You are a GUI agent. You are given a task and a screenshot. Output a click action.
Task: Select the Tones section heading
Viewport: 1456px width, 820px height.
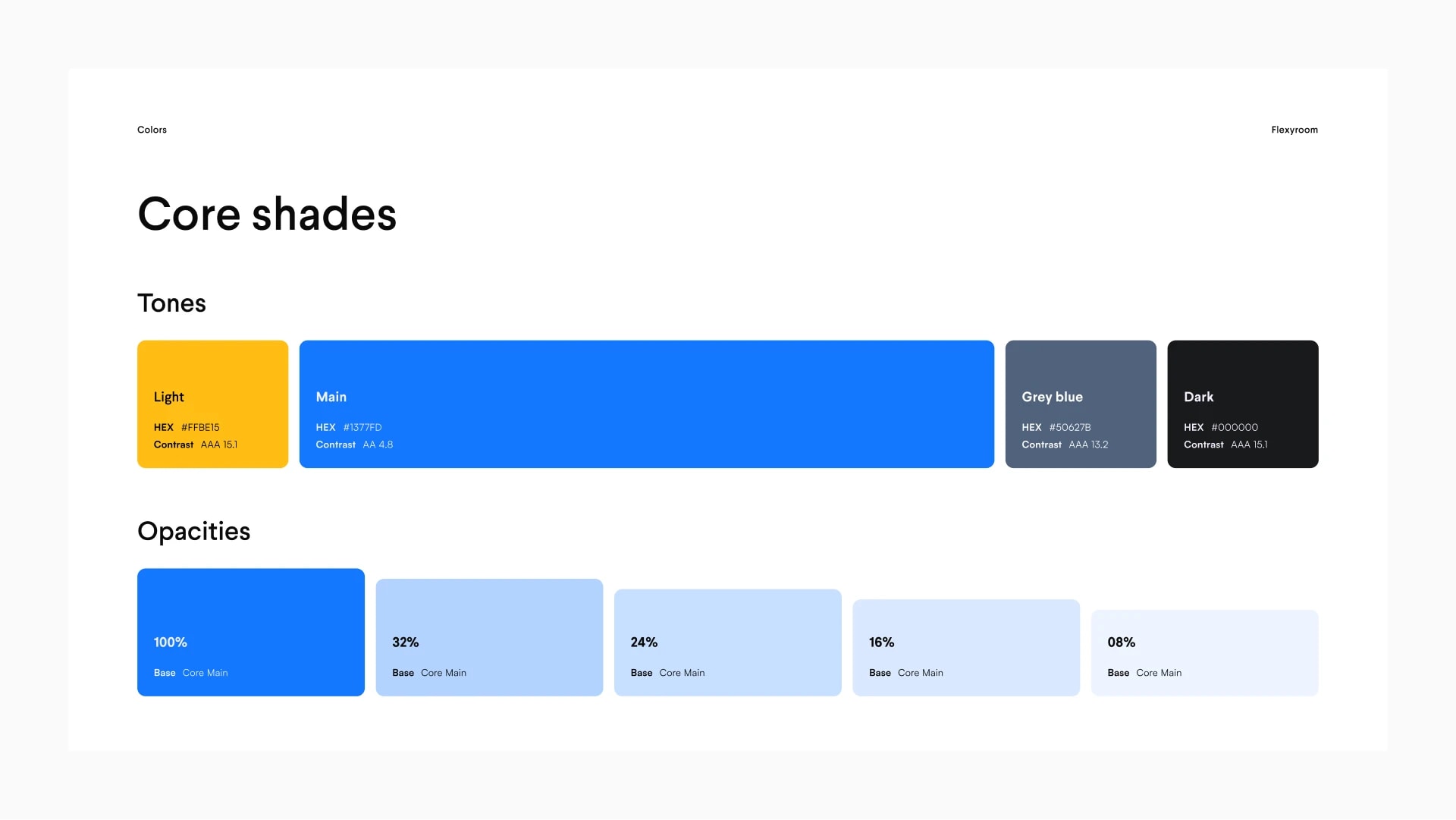tap(171, 303)
